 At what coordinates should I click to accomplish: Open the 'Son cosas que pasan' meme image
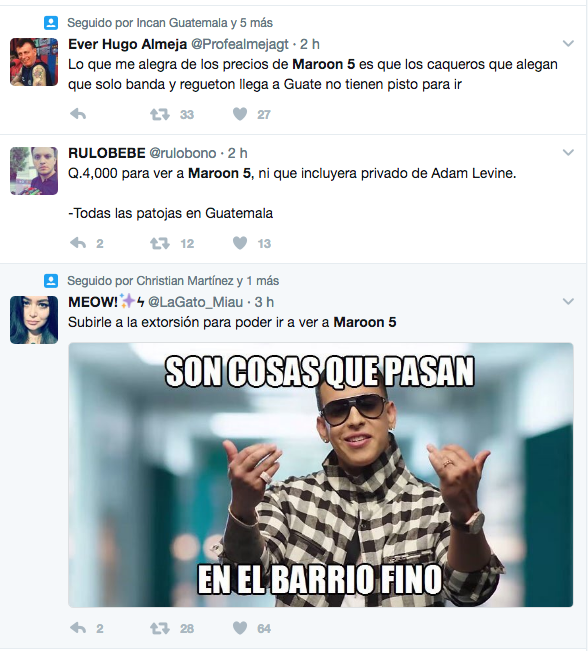tap(321, 475)
